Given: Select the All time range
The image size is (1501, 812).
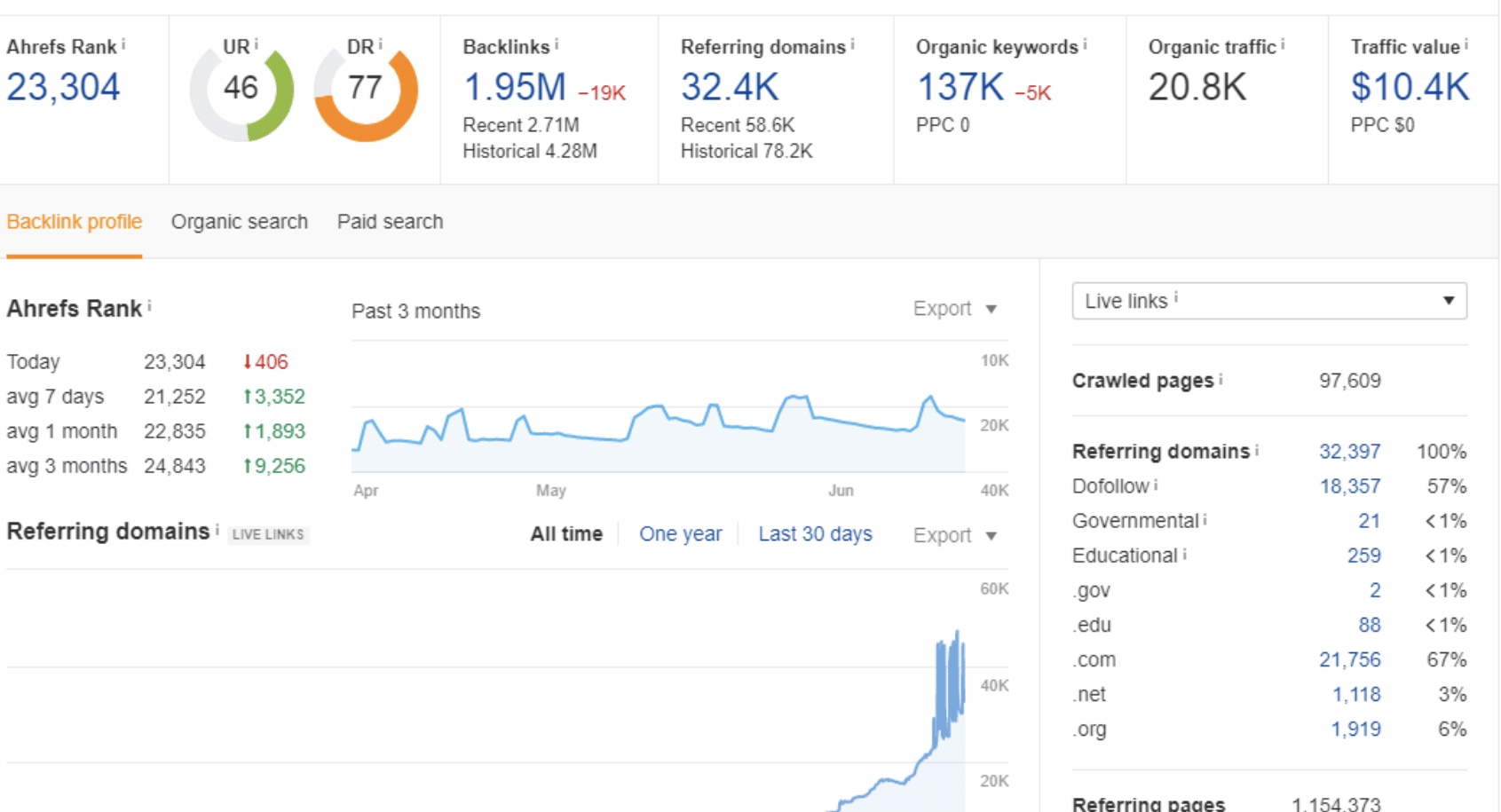Looking at the screenshot, I should 566,534.
